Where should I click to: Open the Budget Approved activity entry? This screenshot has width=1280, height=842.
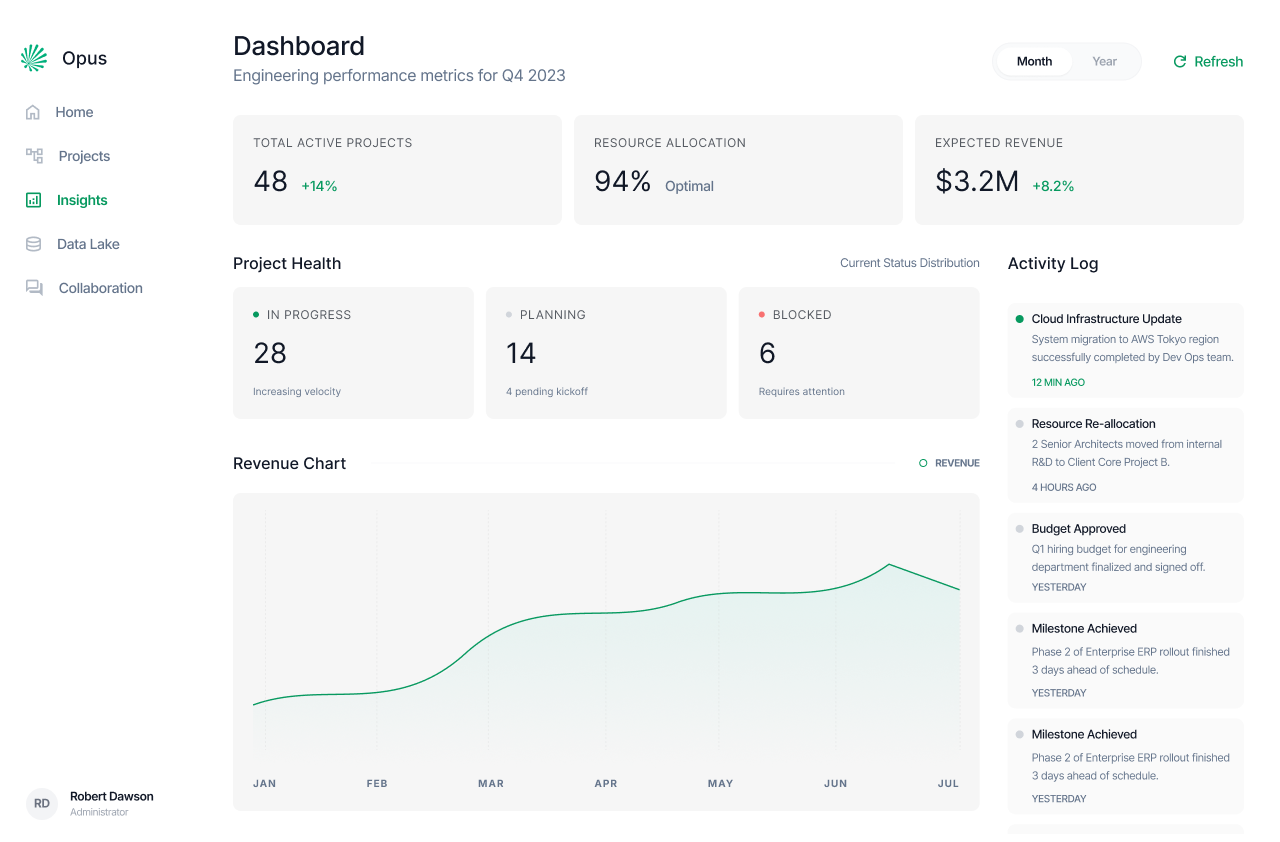pyautogui.click(x=1125, y=557)
